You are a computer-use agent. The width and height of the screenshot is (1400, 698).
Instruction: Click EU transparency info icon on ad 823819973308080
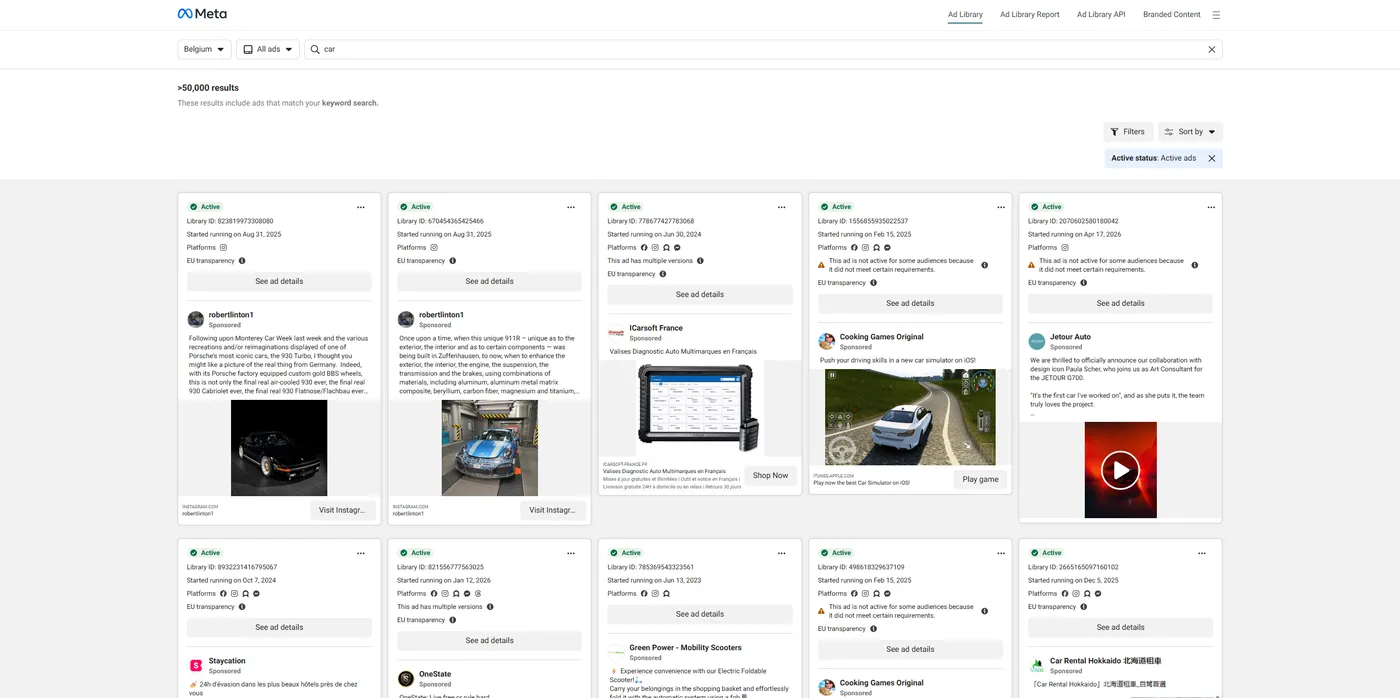tap(242, 261)
